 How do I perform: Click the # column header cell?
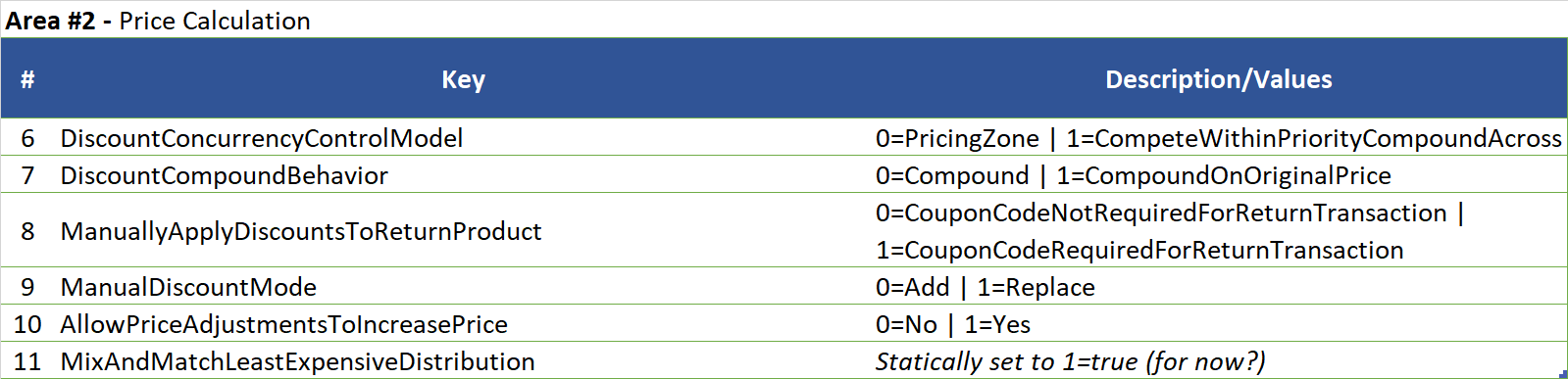pos(28,79)
